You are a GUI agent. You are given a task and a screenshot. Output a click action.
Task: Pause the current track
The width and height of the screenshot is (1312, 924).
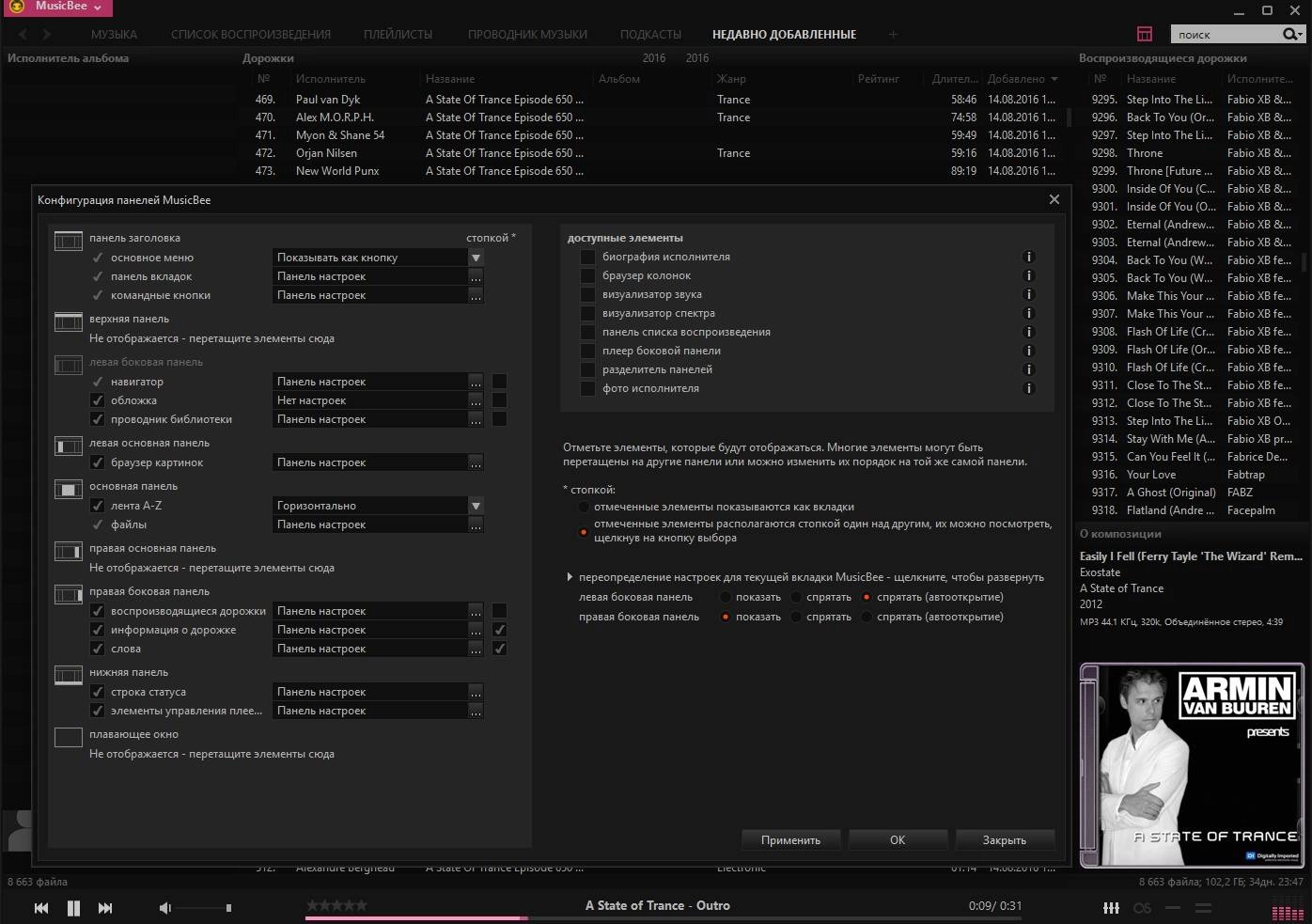click(73, 907)
